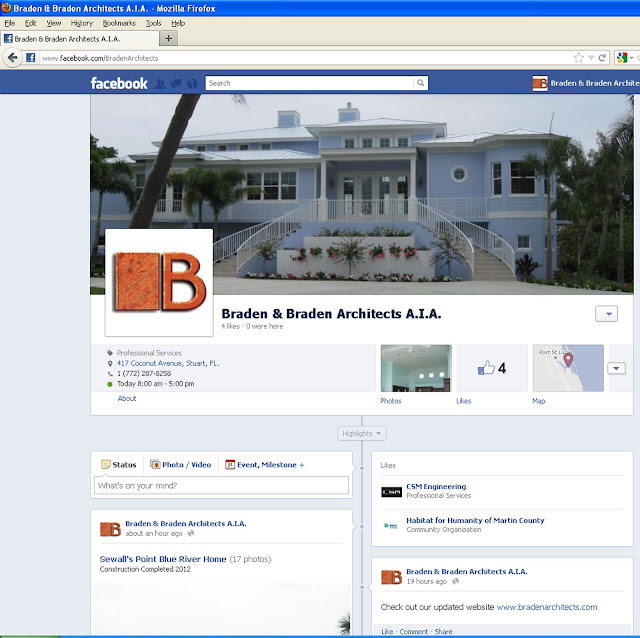Image resolution: width=640 pixels, height=638 pixels.
Task: Click the search magnifier button
Action: (x=420, y=83)
